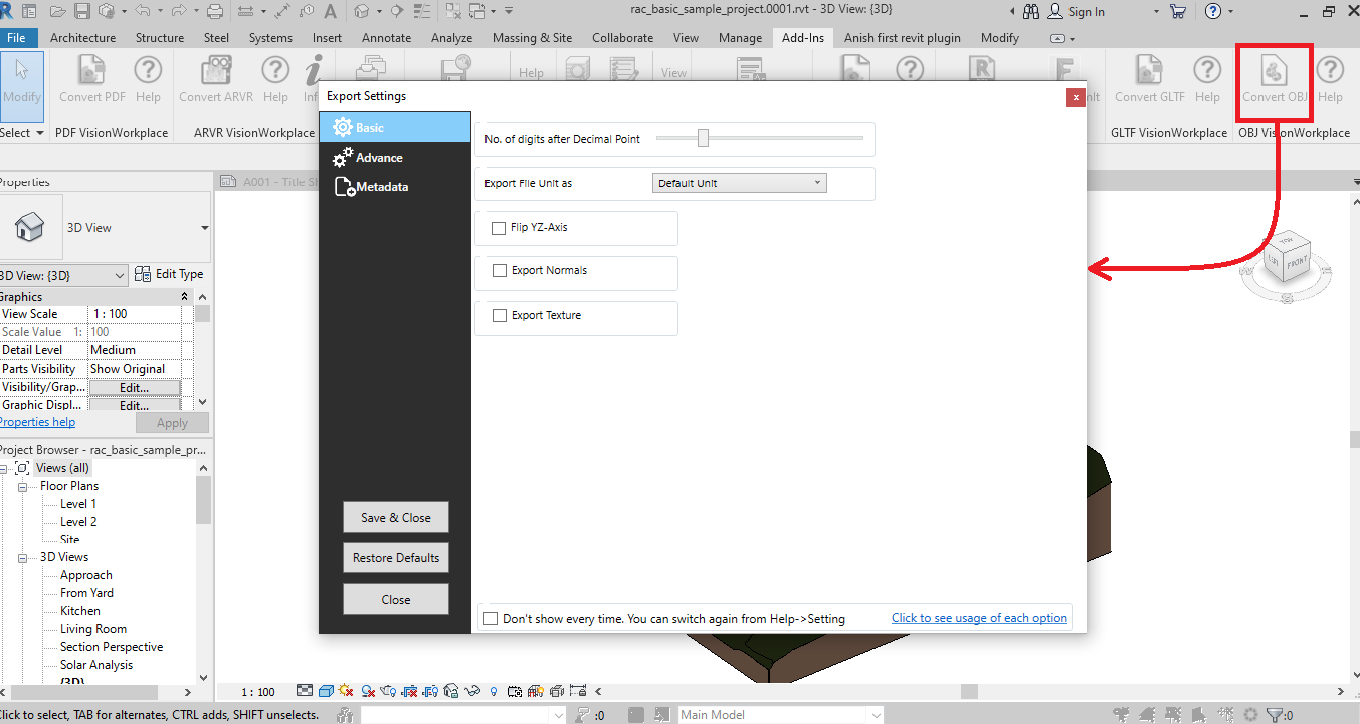Select the Basic tab in Export Settings
The image size is (1360, 724).
(x=394, y=127)
